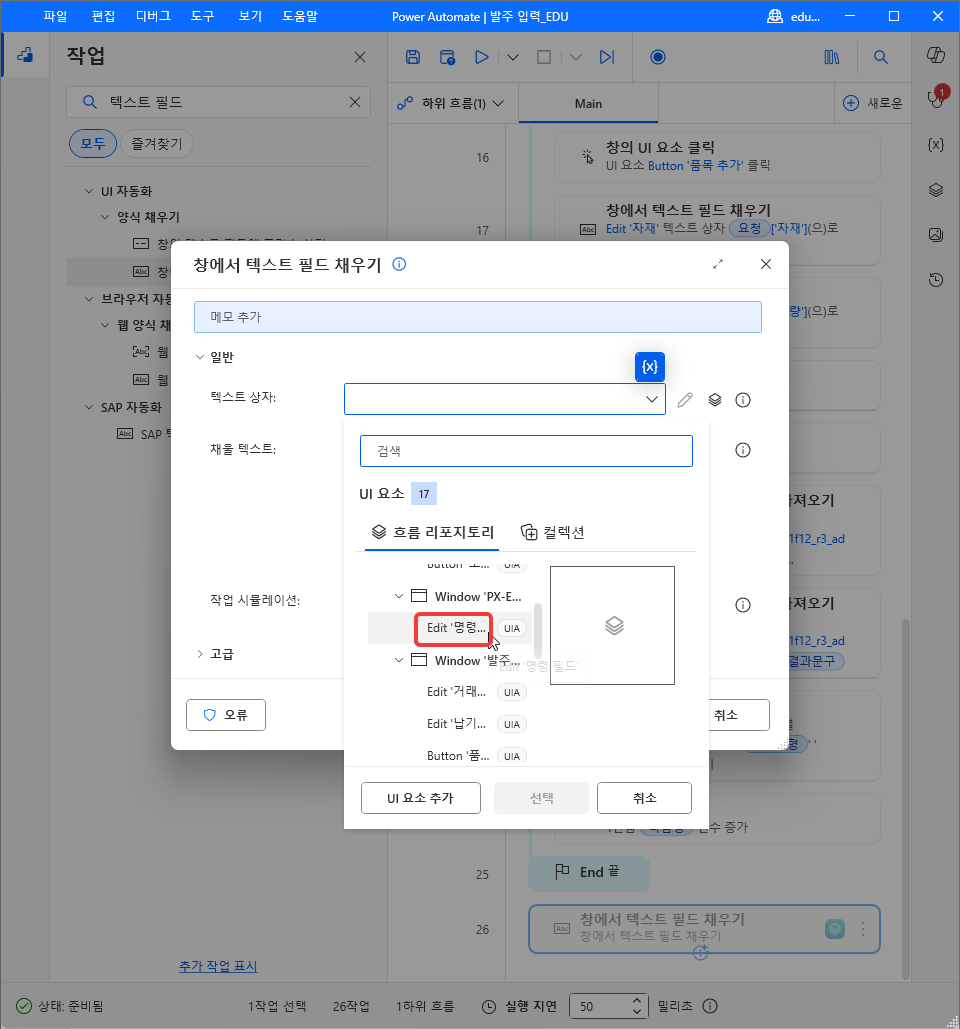This screenshot has width=960, height=1029.
Task: Collapse the SAP 자동화 group
Action: [x=89, y=407]
